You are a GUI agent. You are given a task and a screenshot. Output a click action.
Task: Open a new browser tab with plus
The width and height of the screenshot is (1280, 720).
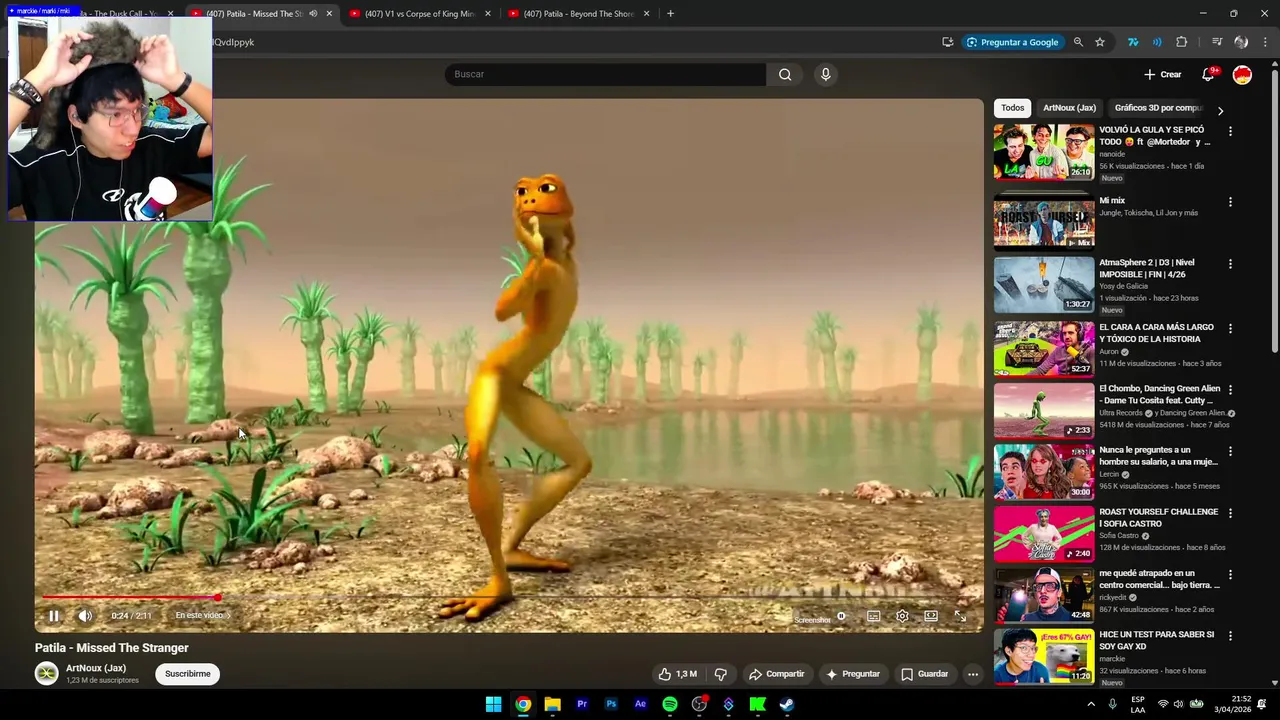coord(670,14)
